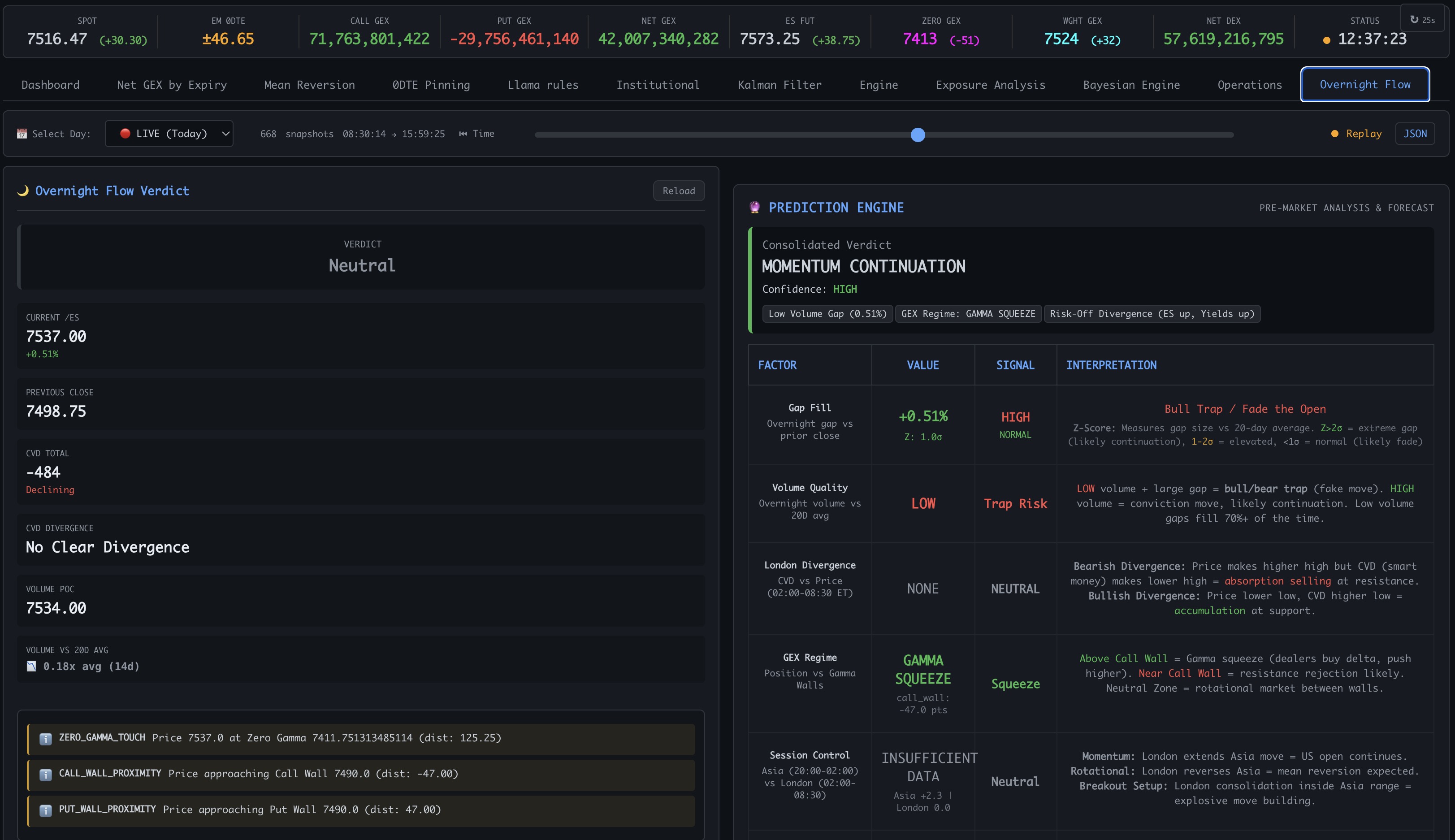Click the Volume POC value 7534.00
Image resolution: width=1455 pixels, height=840 pixels.
pyautogui.click(x=56, y=608)
